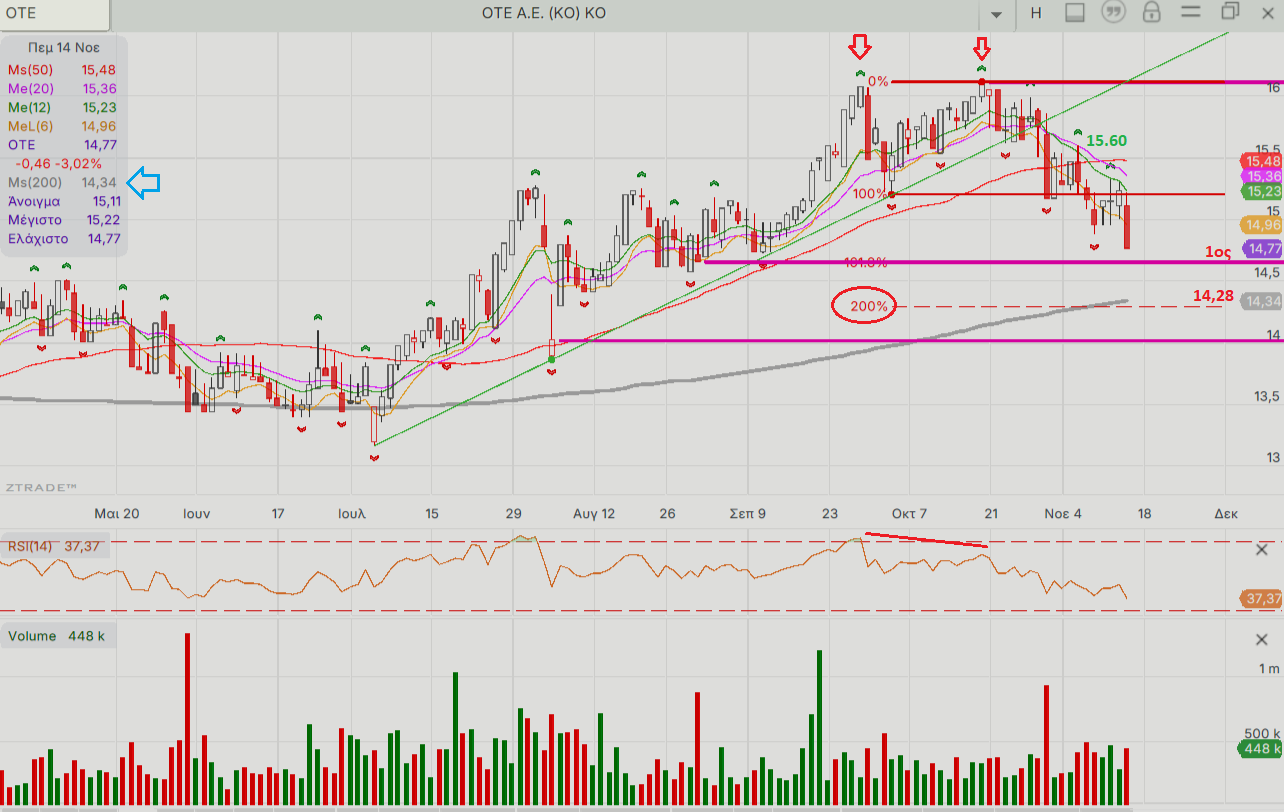Select the Ms(200) legend row
Image resolution: width=1284 pixels, height=812 pixels.
[x=63, y=183]
